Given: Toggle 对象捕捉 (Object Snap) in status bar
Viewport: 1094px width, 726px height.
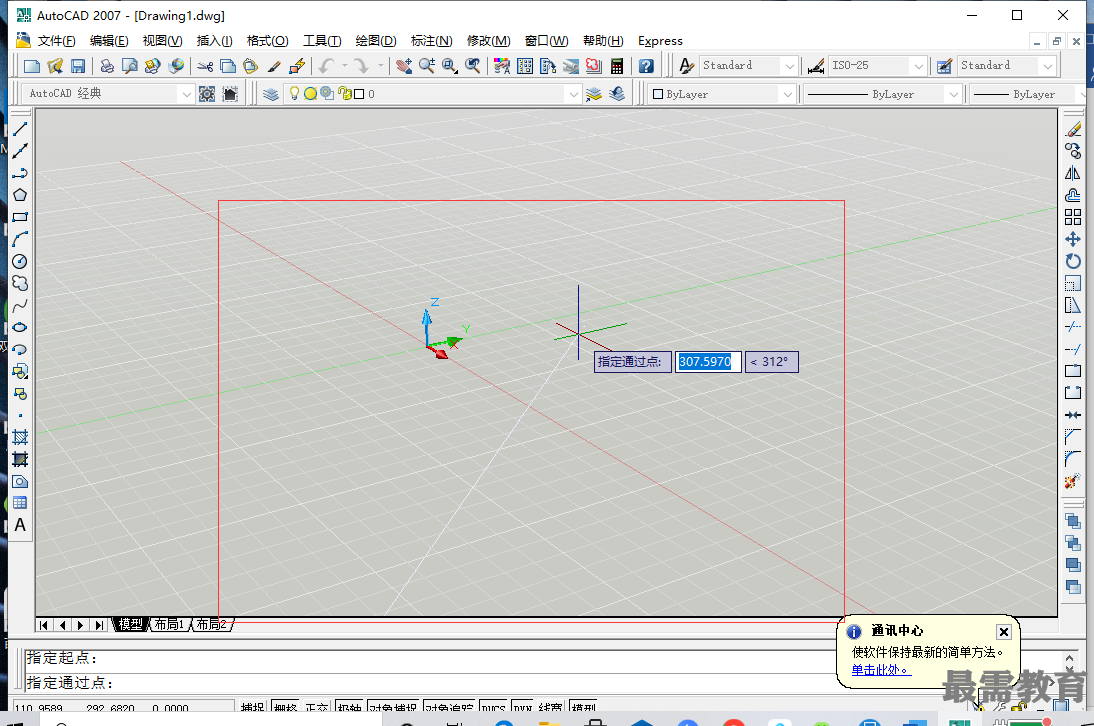Looking at the screenshot, I should click(x=393, y=706).
